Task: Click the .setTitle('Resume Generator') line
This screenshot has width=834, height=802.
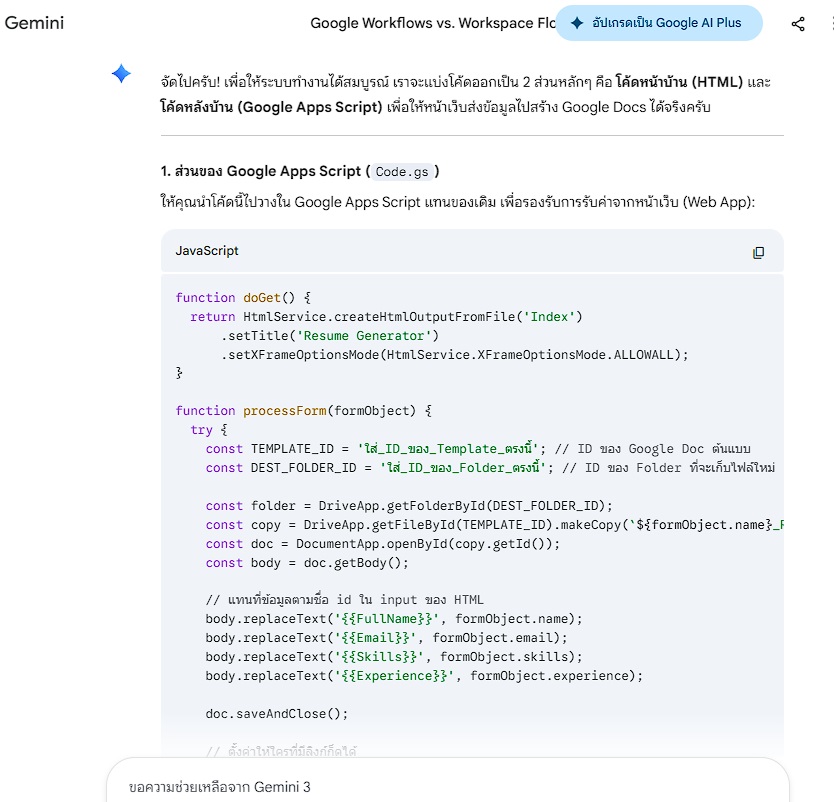Action: coord(330,336)
